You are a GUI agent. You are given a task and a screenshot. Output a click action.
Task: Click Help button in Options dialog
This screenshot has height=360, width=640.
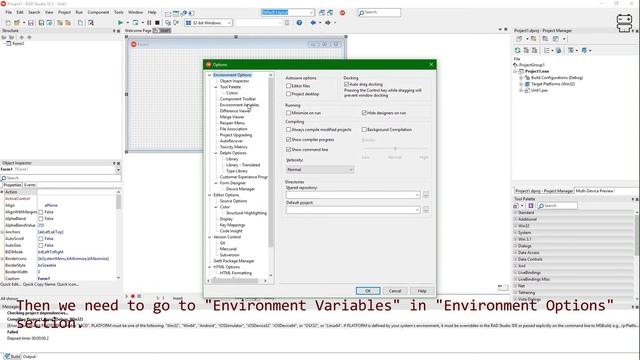coord(422,291)
